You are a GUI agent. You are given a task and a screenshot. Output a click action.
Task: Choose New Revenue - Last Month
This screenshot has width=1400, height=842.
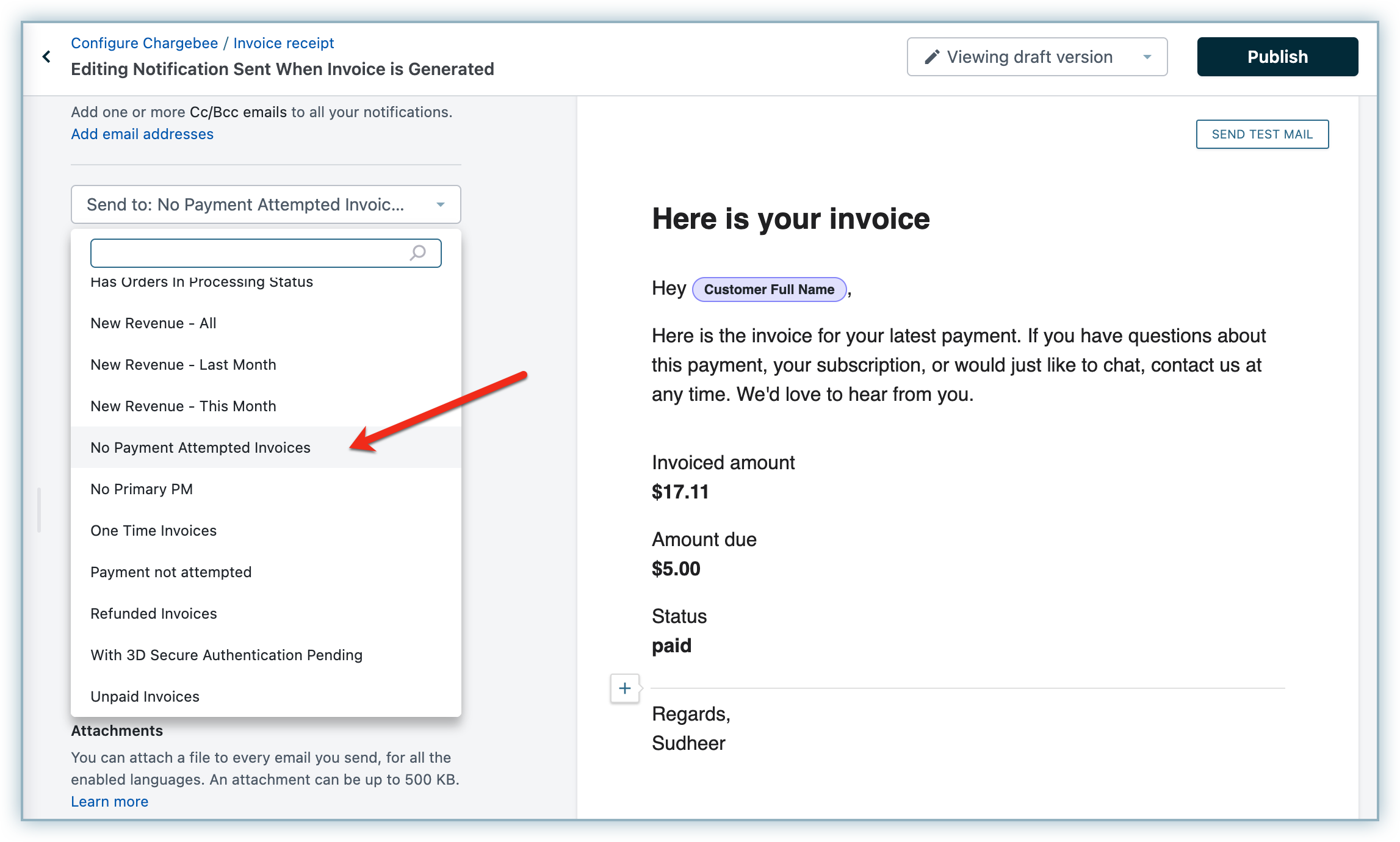[x=183, y=365]
